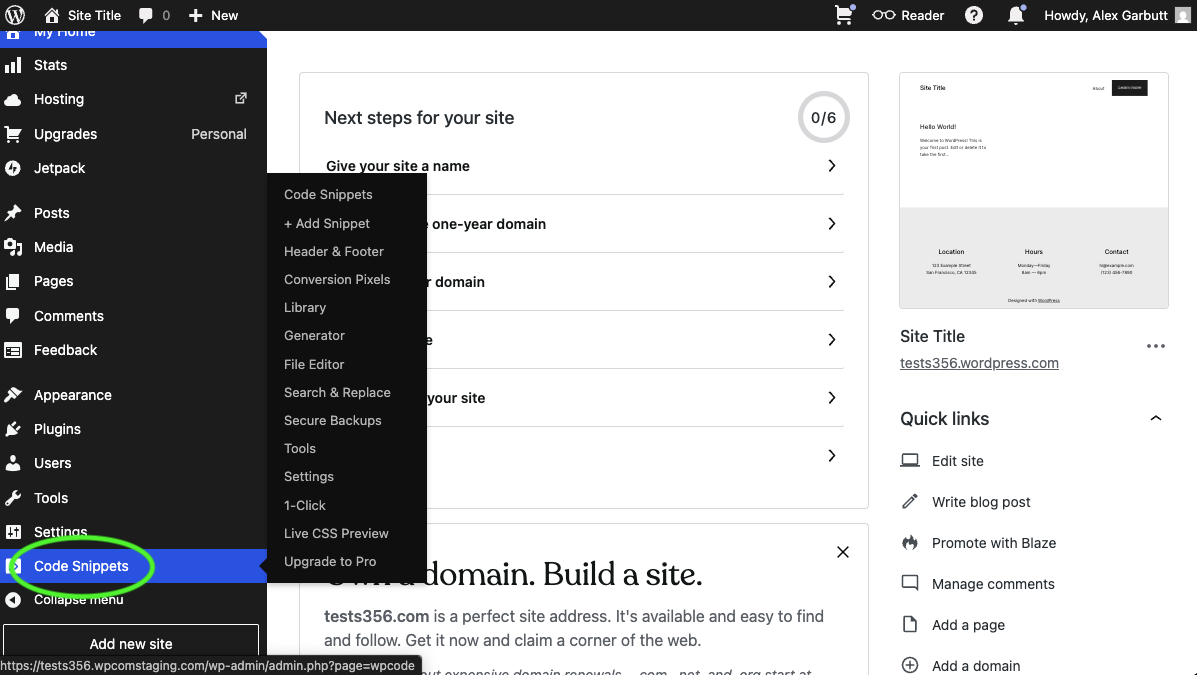Click the Media icon in sidebar

[13, 247]
